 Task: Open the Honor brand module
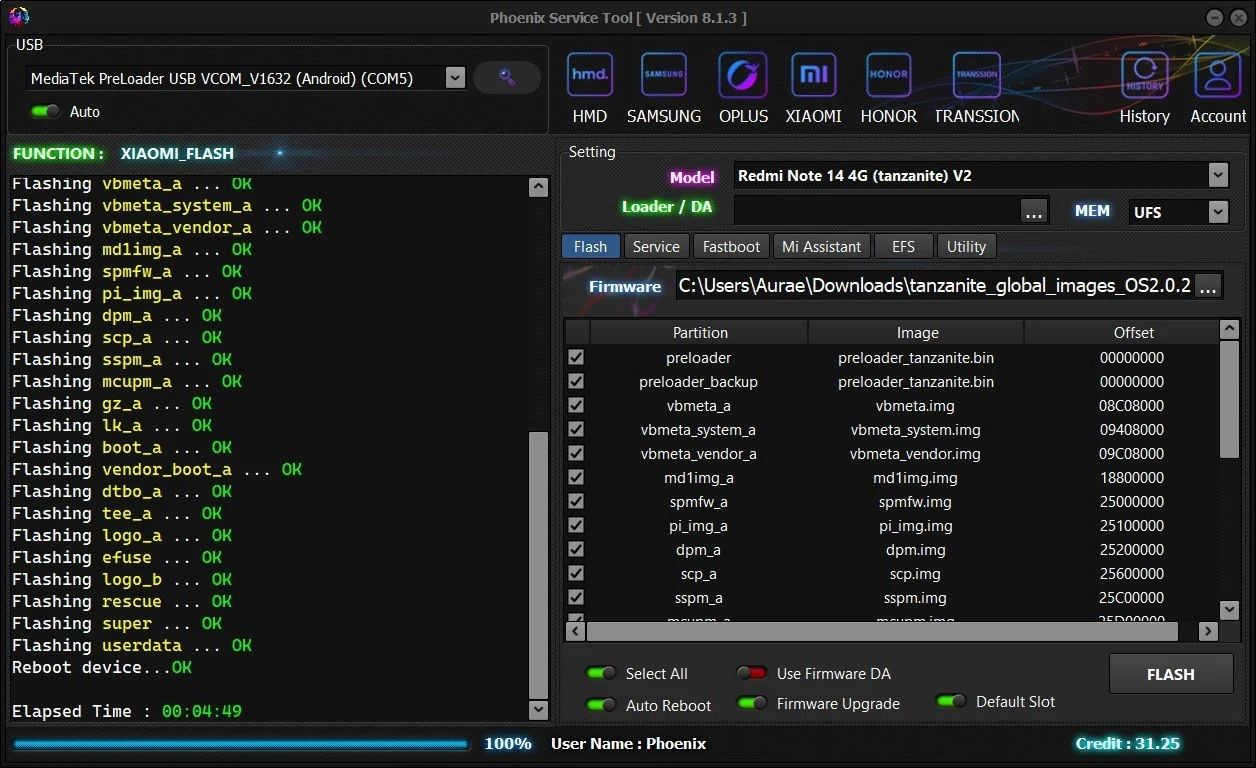click(x=888, y=76)
